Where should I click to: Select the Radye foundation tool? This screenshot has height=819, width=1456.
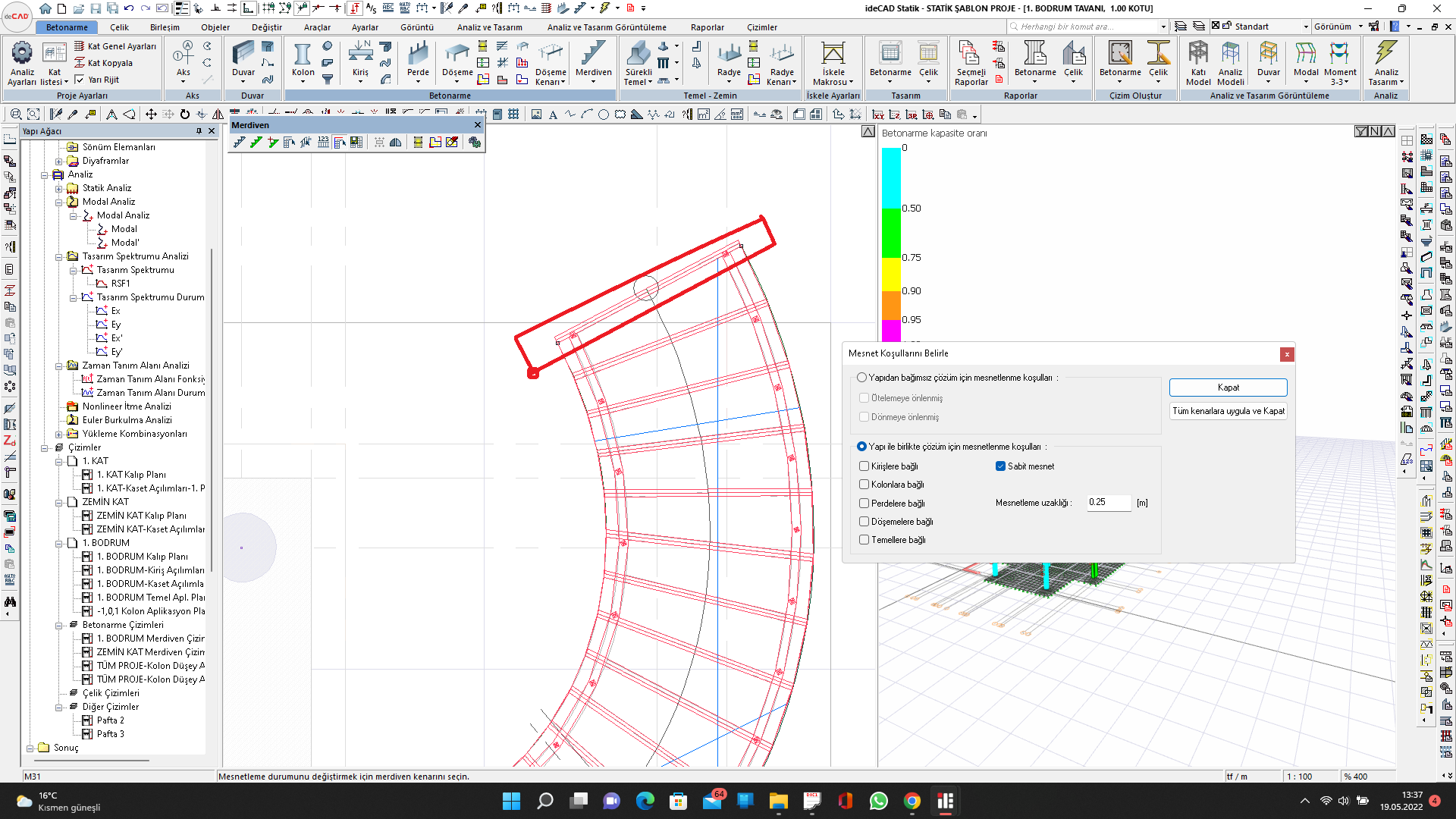pyautogui.click(x=729, y=61)
